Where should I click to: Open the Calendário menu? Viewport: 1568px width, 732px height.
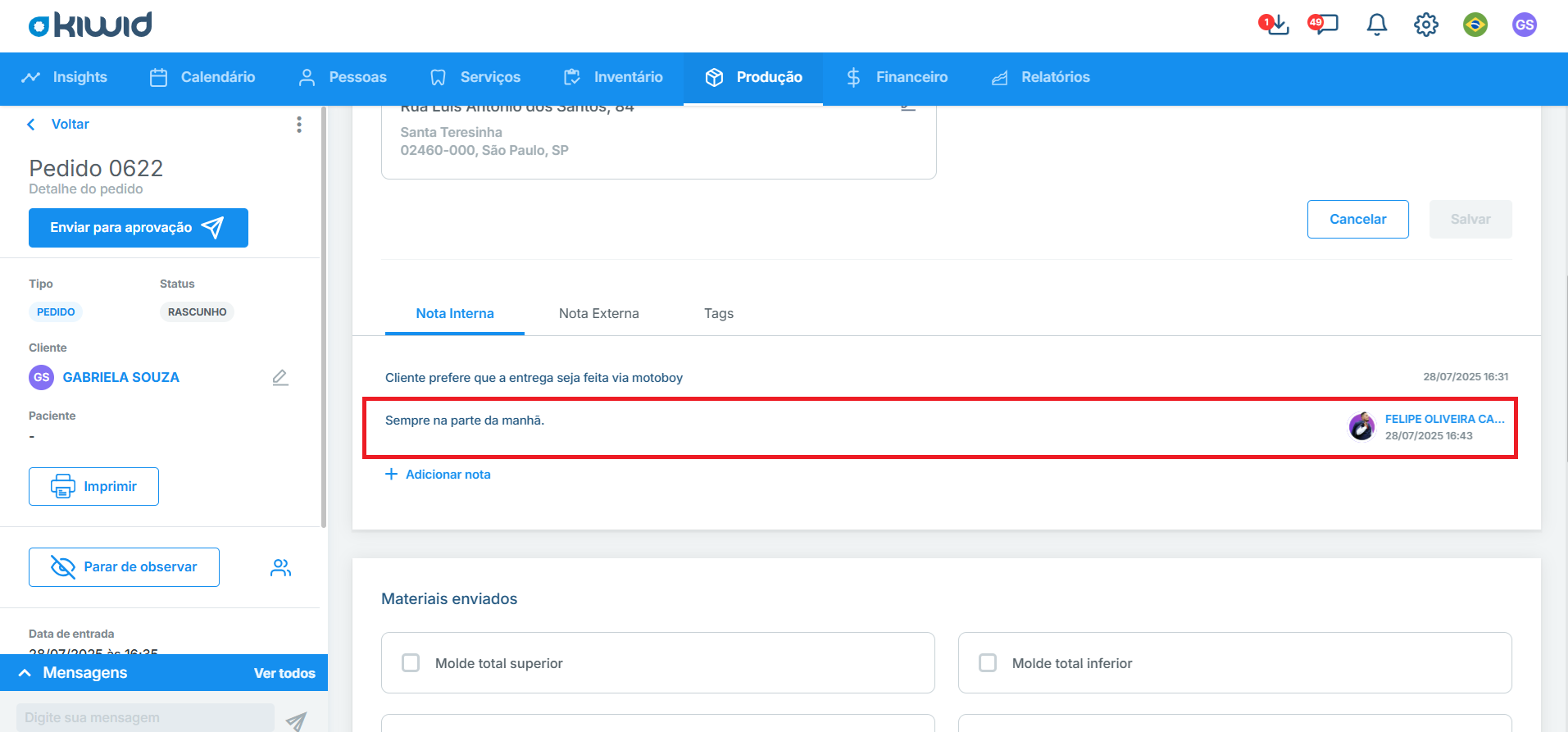(202, 77)
